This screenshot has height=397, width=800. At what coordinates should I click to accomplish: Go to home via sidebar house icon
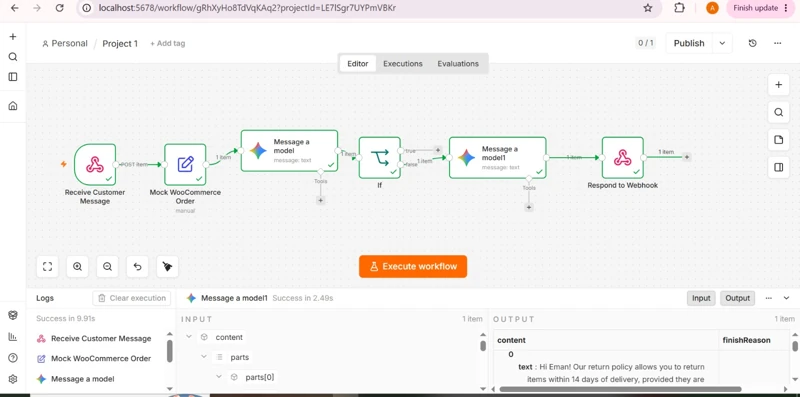tap(13, 106)
